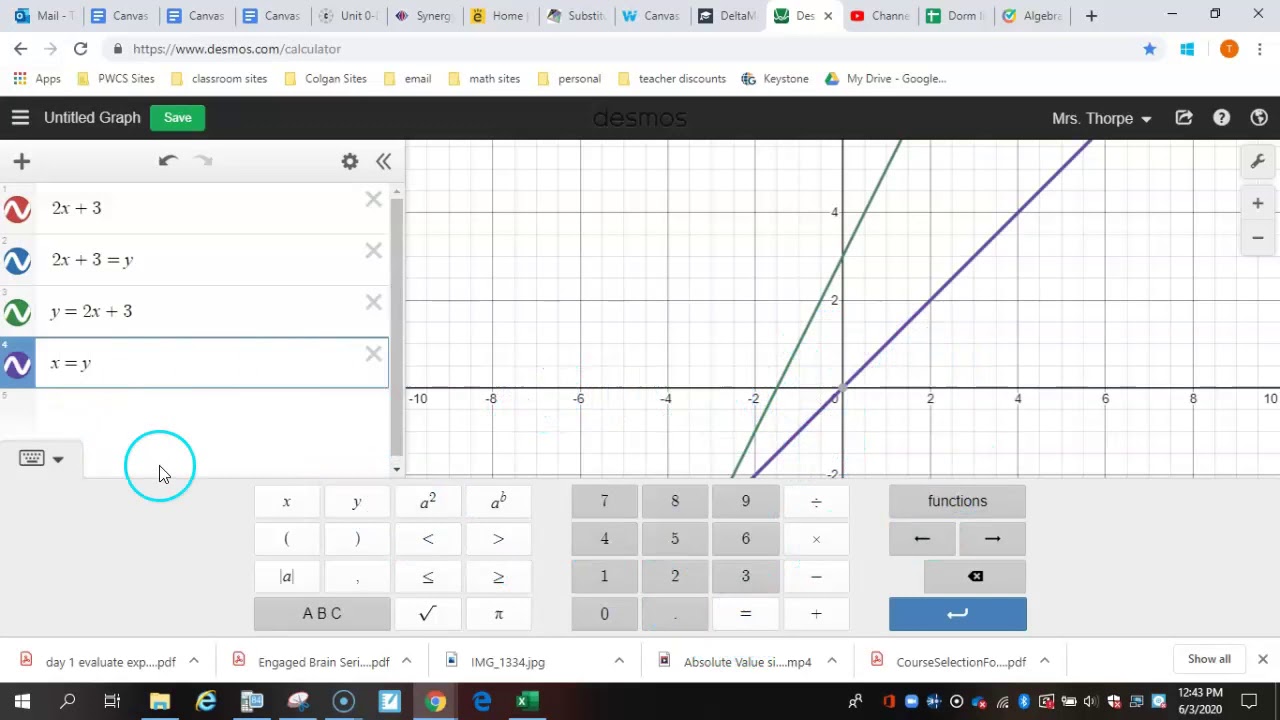This screenshot has height=720, width=1280.
Task: Open the Desmos hamburger menu
Action: (20, 118)
